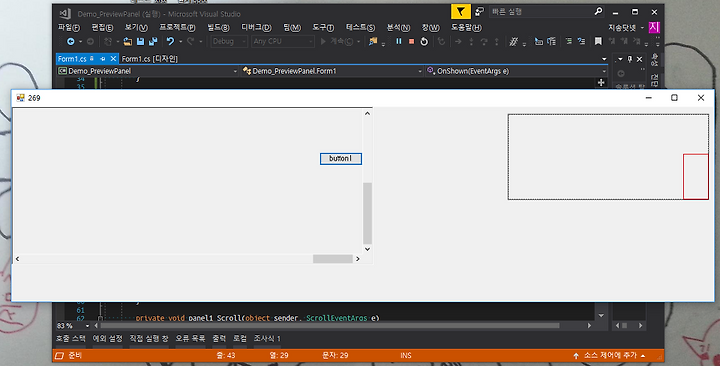Click the uncomment lines icon
The width and height of the screenshot is (720, 366).
[x=581, y=41]
